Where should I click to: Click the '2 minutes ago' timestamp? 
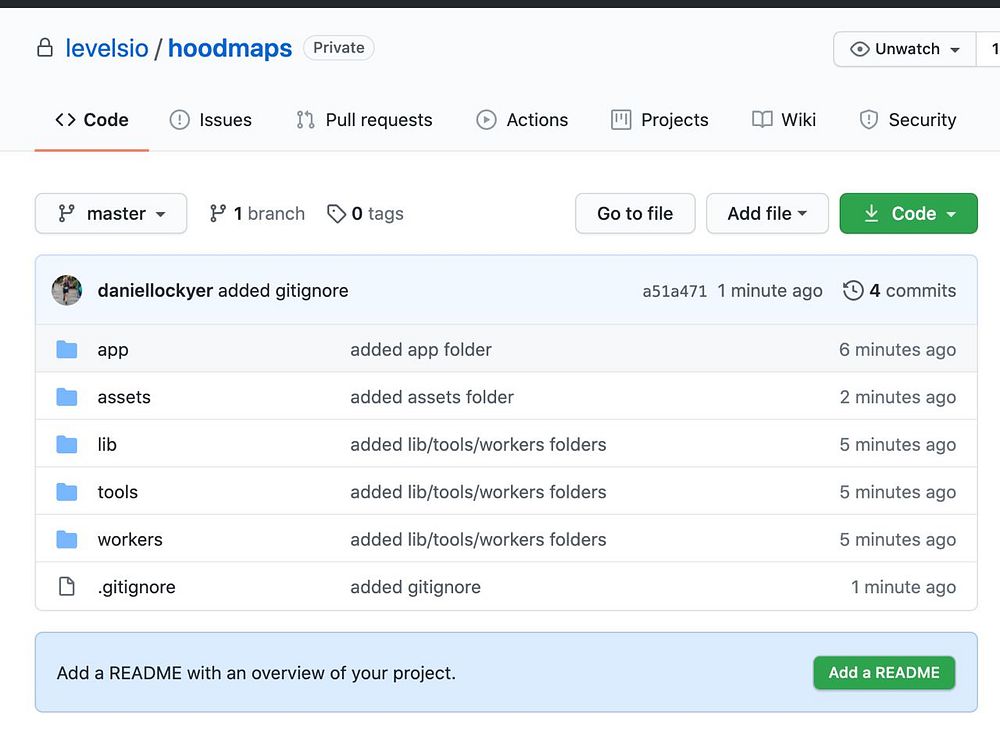pyautogui.click(x=897, y=397)
